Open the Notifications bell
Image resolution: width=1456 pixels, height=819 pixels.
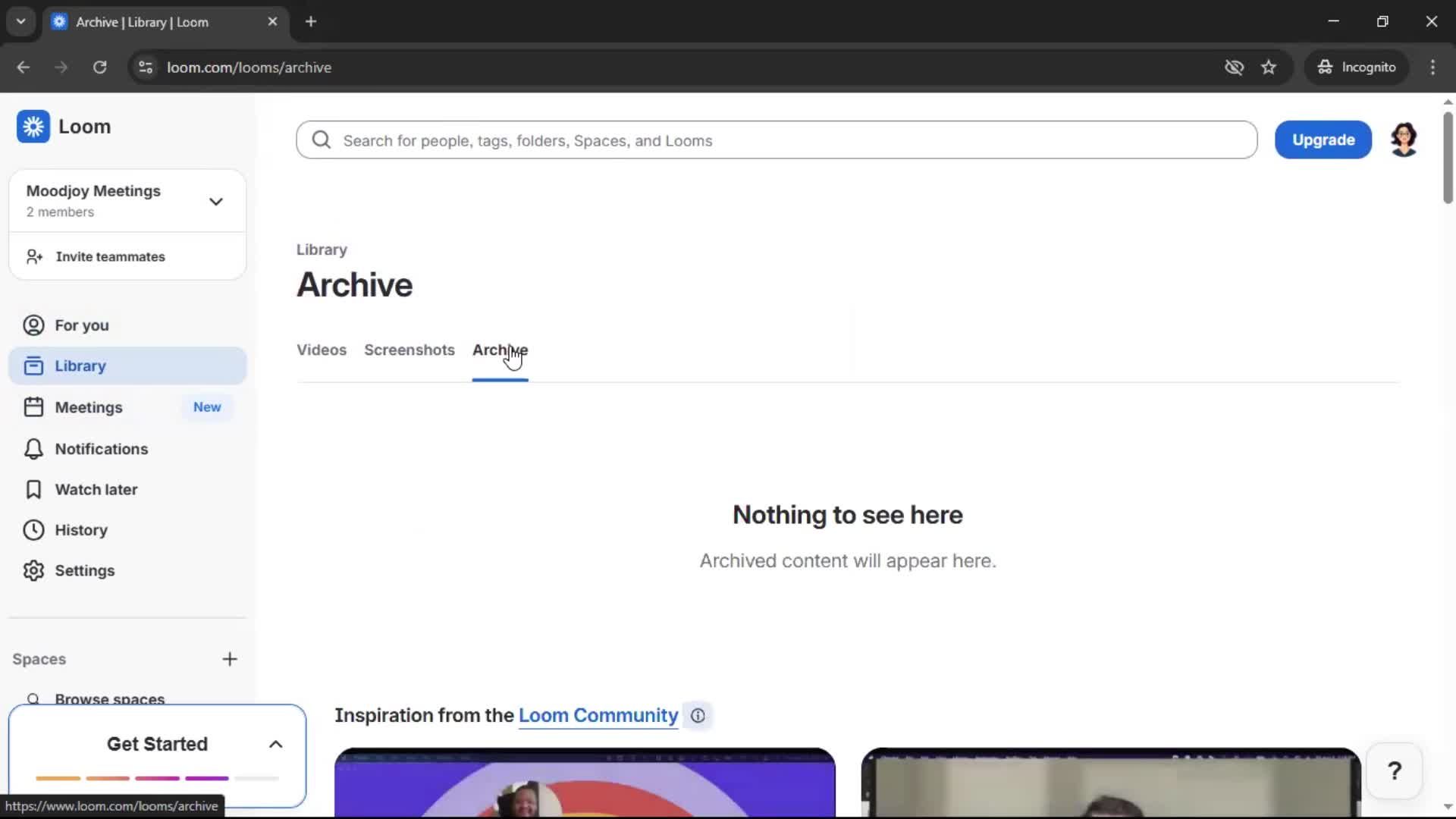tap(101, 448)
